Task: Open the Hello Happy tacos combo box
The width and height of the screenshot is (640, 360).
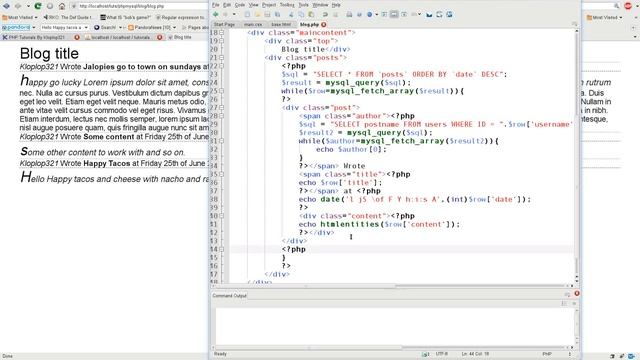Action: click(65, 27)
